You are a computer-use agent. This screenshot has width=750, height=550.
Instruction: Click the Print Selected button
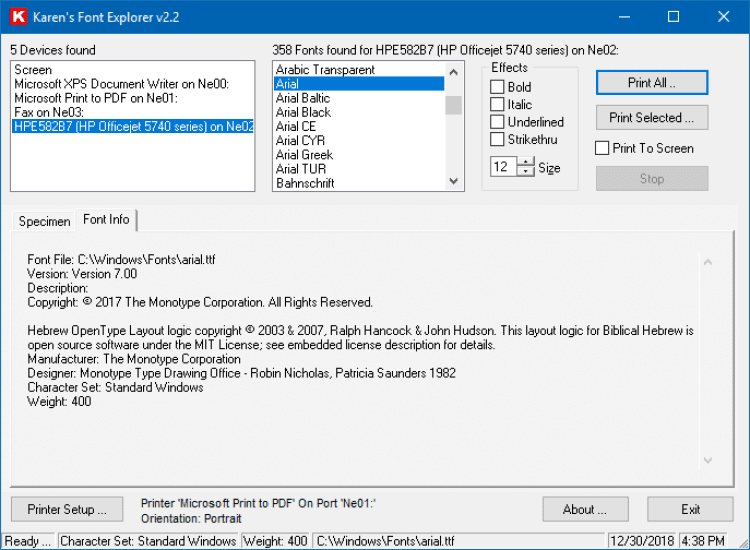[651, 118]
